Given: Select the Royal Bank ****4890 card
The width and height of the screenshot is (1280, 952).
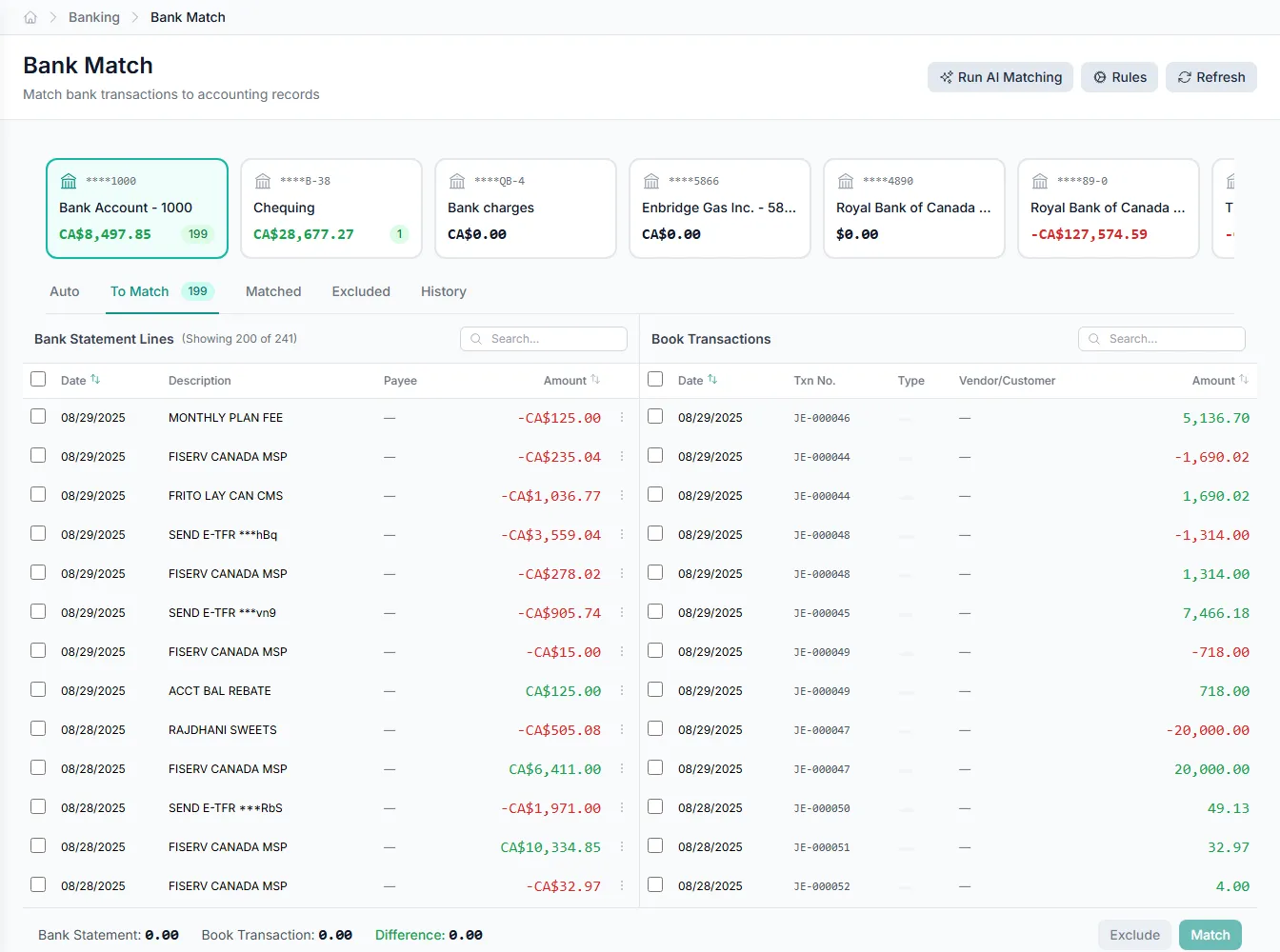Looking at the screenshot, I should pos(914,208).
